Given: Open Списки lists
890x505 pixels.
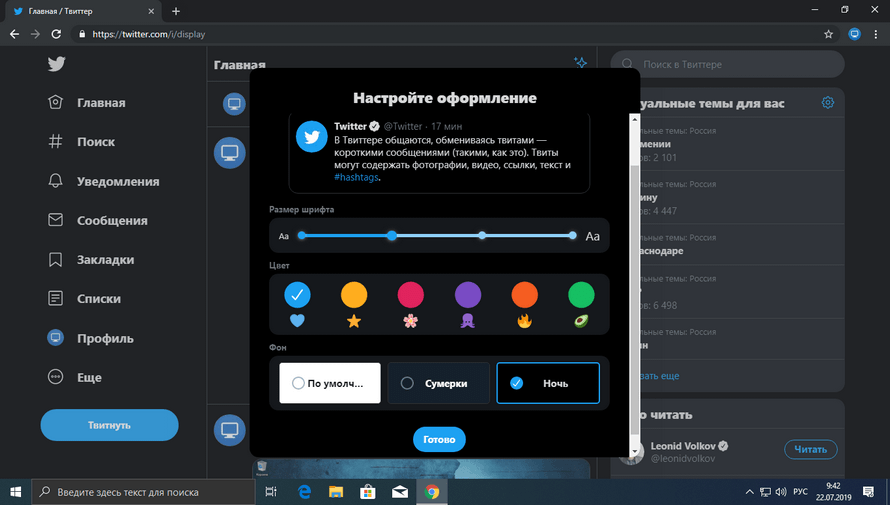Looking at the screenshot, I should pyautogui.click(x=85, y=298).
